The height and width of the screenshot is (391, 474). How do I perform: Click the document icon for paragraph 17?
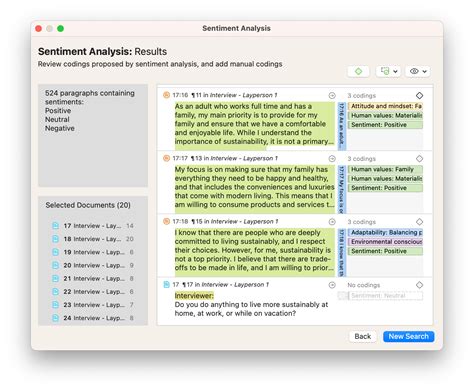166,284
